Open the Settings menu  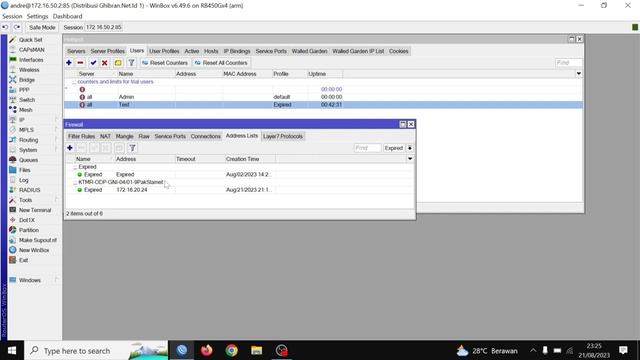tap(38, 16)
